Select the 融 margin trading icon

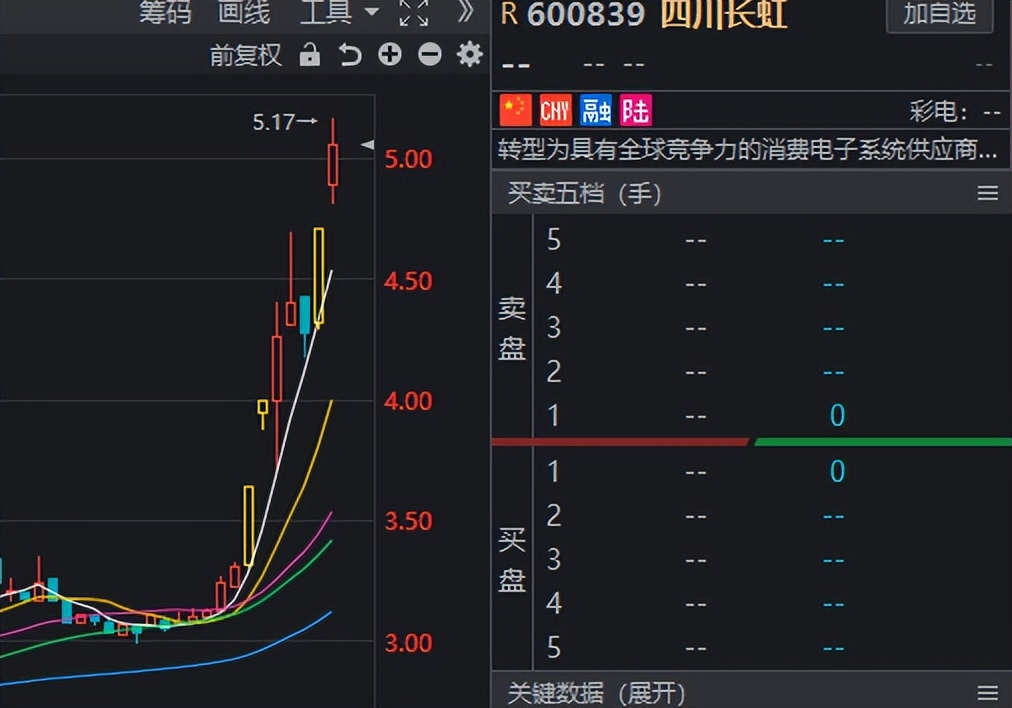point(595,110)
